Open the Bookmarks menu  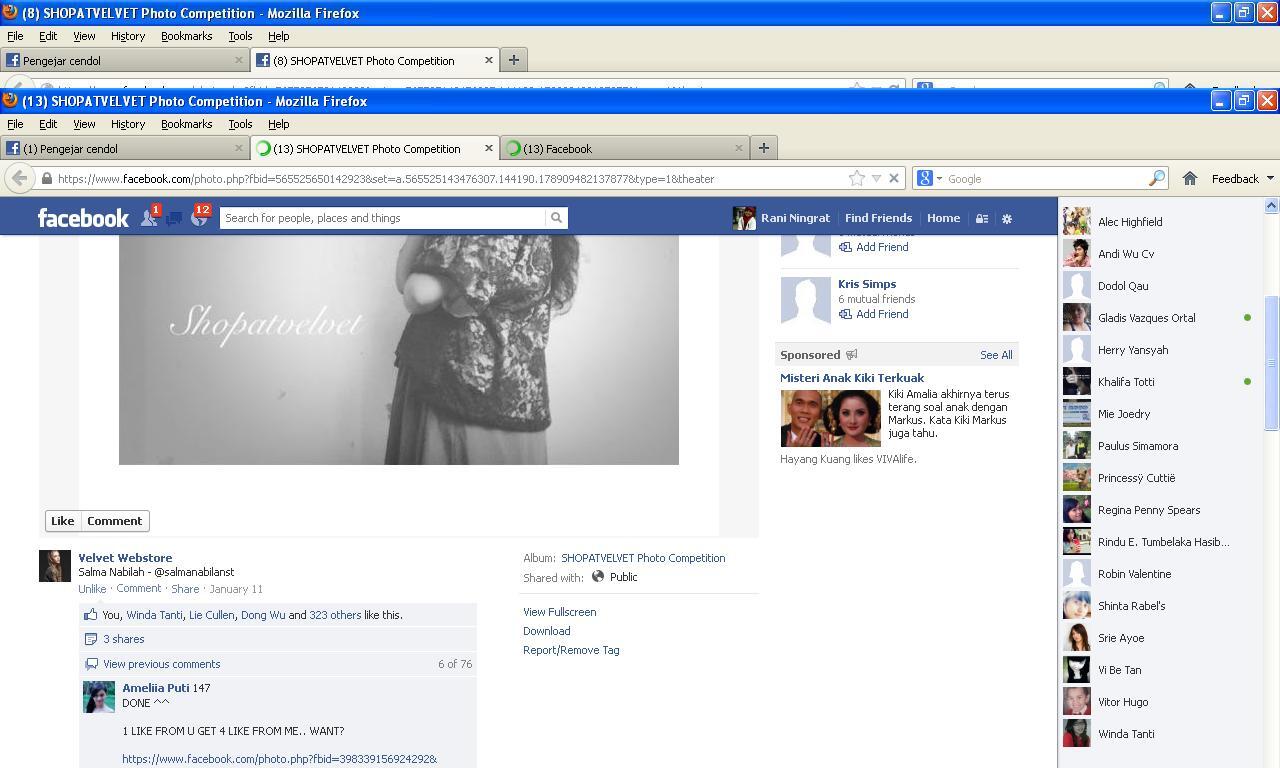point(187,124)
